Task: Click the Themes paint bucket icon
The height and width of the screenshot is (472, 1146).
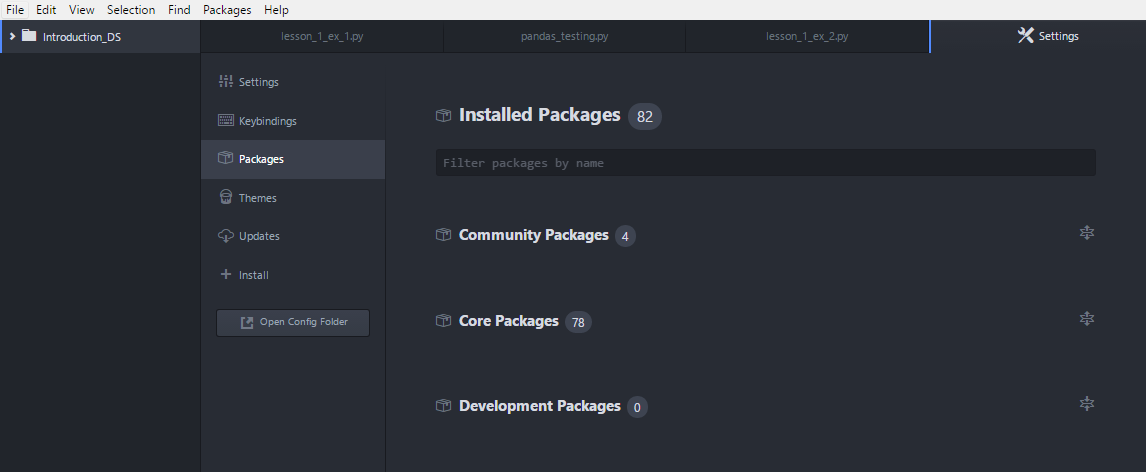Action: pos(225,198)
